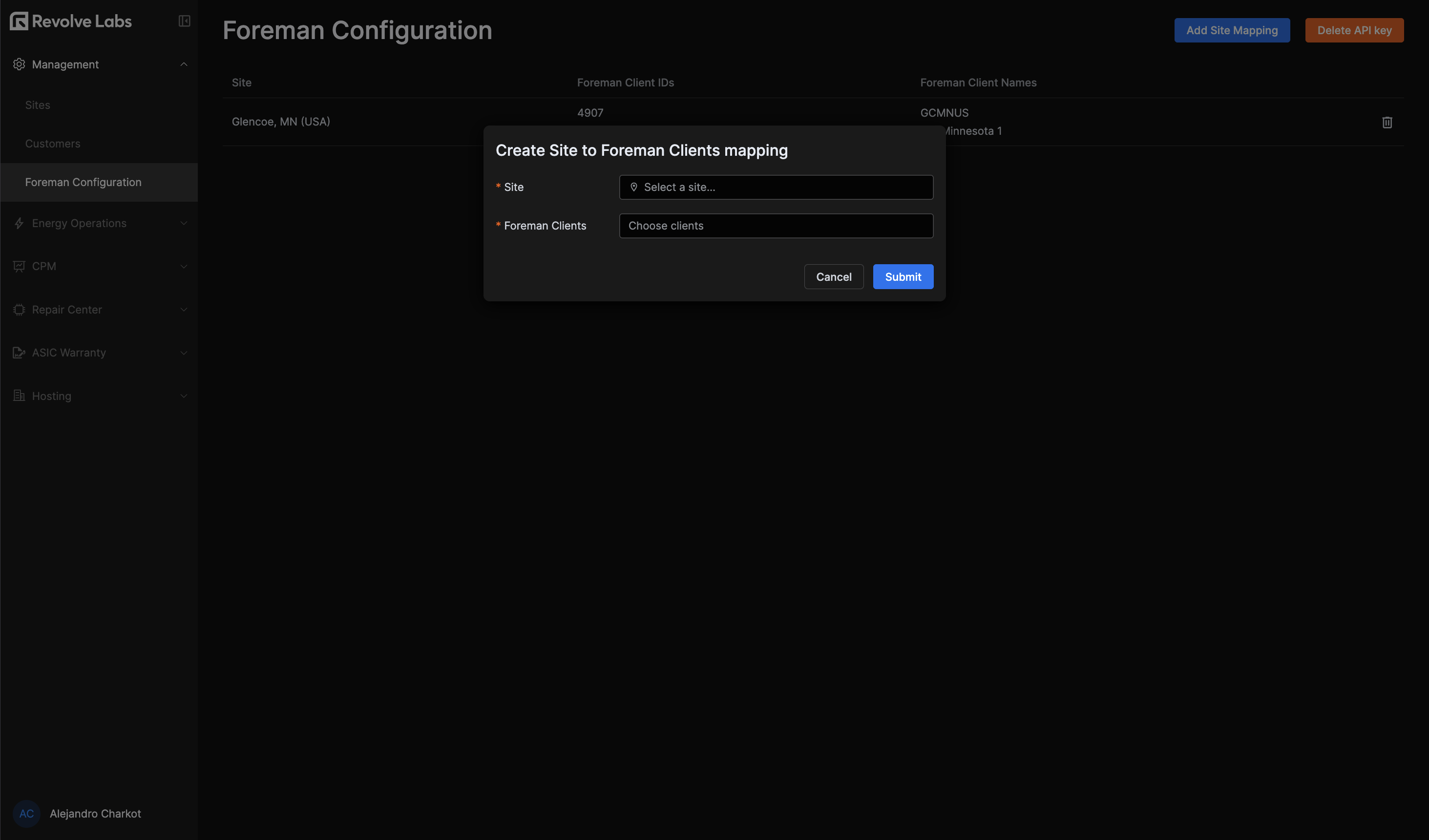Image resolution: width=1429 pixels, height=840 pixels.
Task: Click the Revolve Labs logo icon
Action: click(x=19, y=21)
